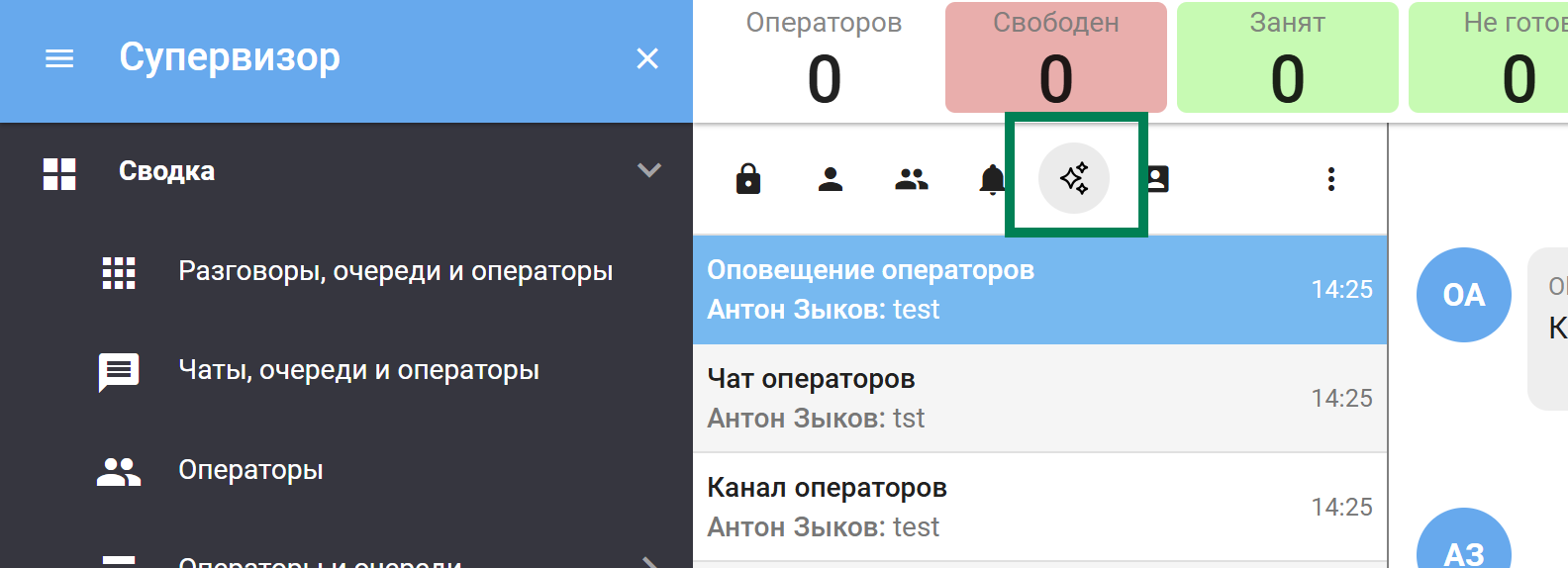This screenshot has width=1568, height=568.
Task: Open the hamburger menu in Супервизор header
Action: point(59,59)
